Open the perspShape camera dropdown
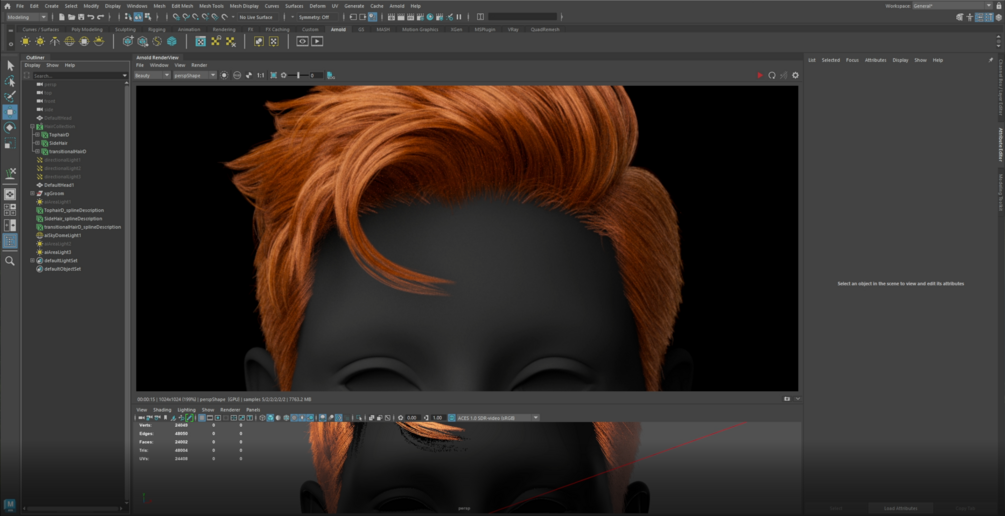Screen dimensions: 1005x516 click(195, 75)
